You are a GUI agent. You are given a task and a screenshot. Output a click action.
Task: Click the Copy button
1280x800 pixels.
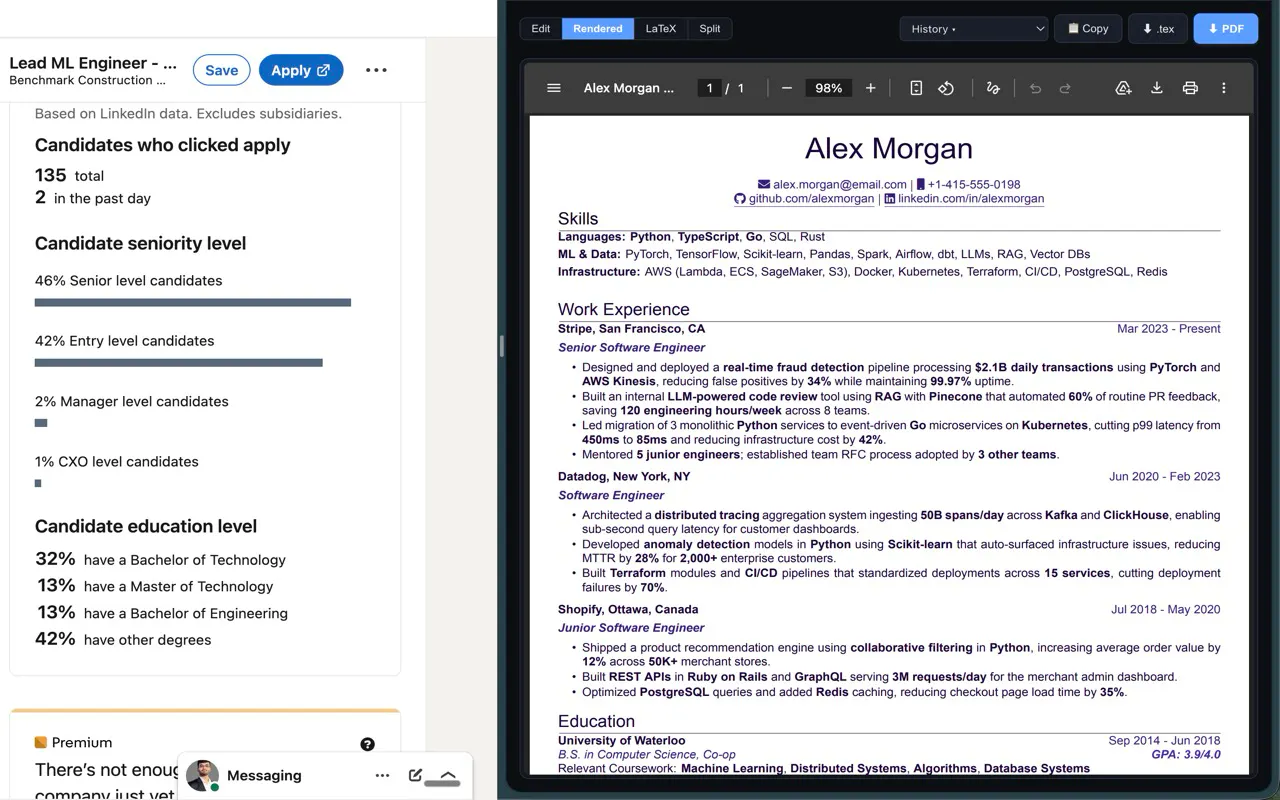pyautogui.click(x=1089, y=29)
